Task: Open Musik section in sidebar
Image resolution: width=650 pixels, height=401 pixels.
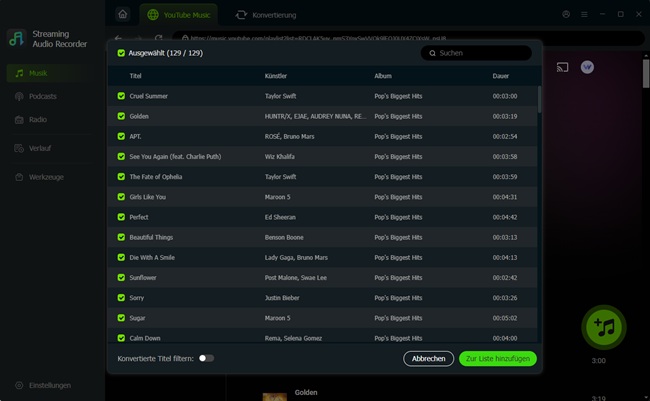Action: pos(50,73)
